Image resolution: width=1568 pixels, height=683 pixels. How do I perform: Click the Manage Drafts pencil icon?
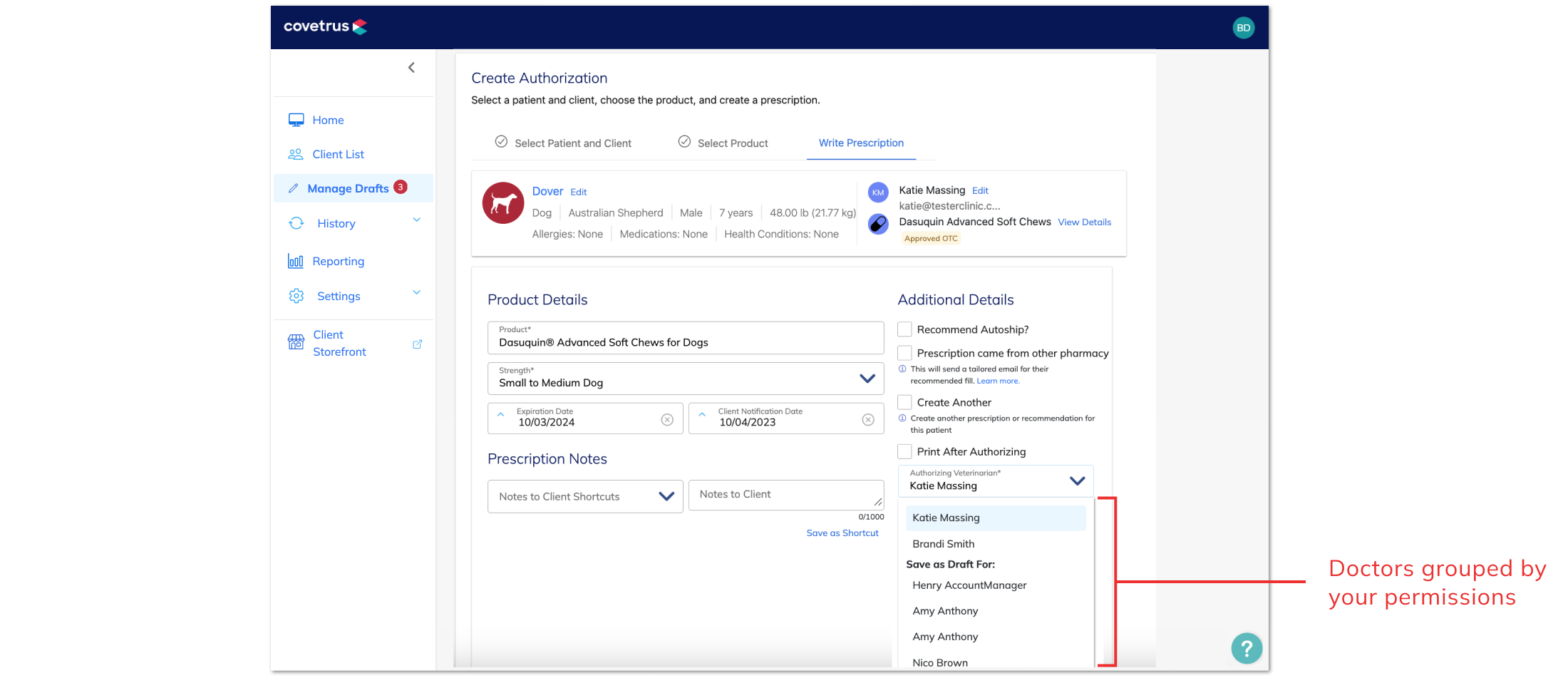(293, 188)
